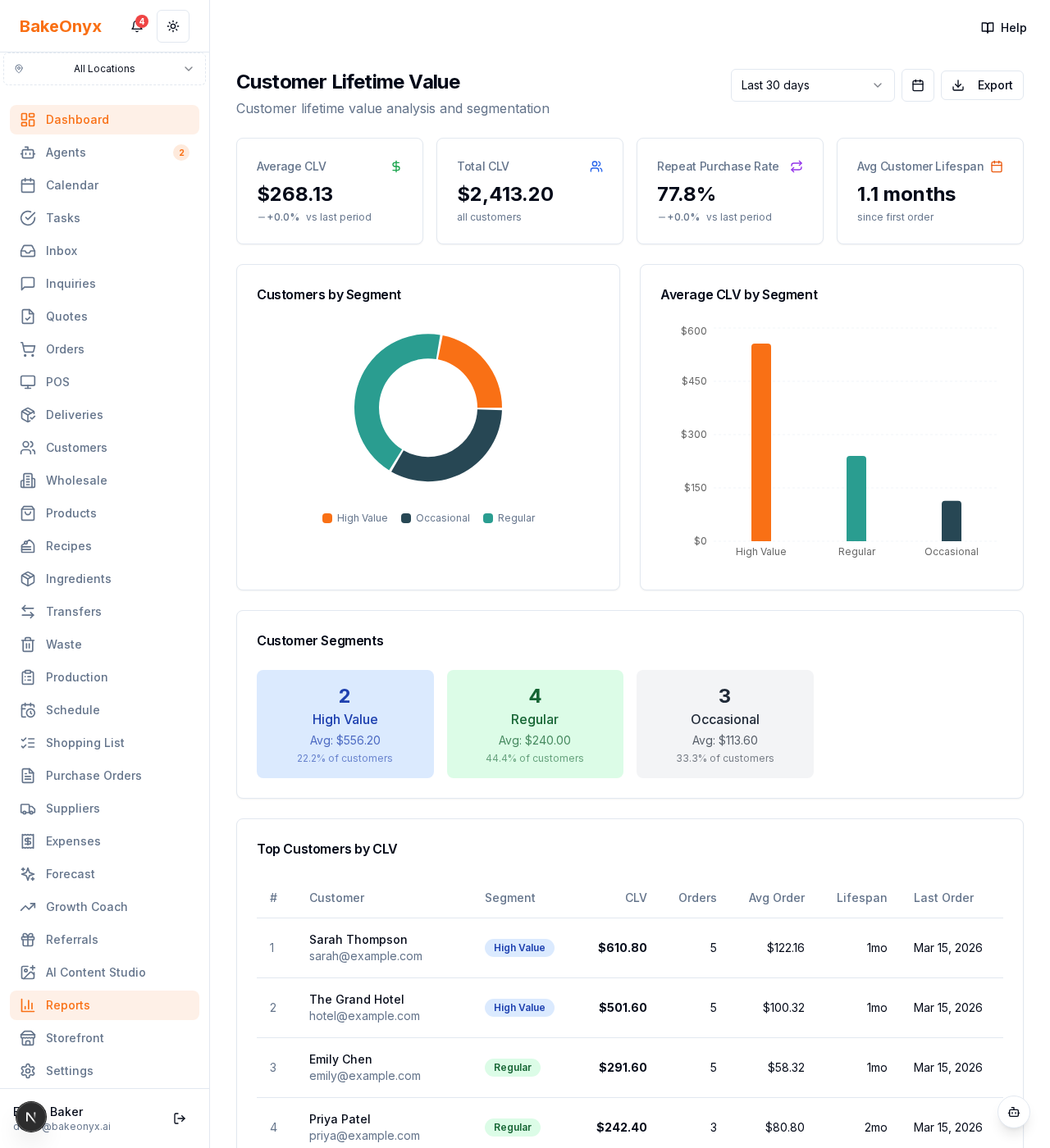
Task: Click the CLV column header
Action: click(636, 898)
